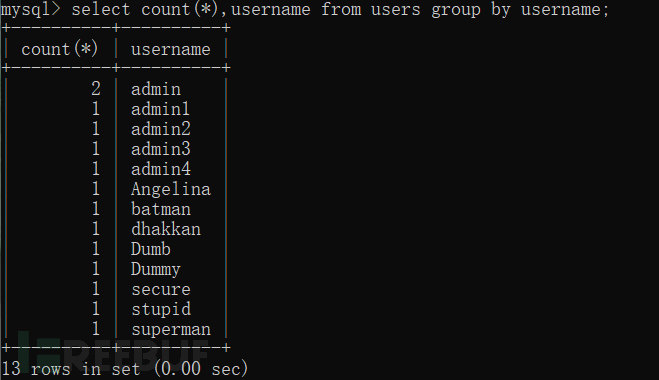Click the 'select' keyword in the query
The height and width of the screenshot is (380, 659).
(x=101, y=9)
